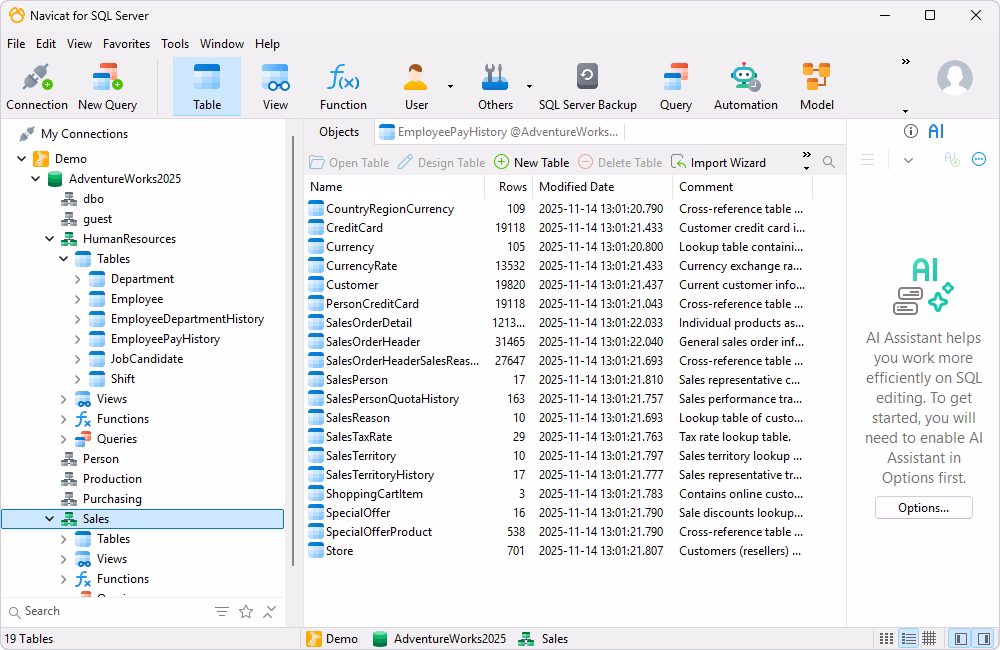Expand the JobCandidate table node

(78, 358)
